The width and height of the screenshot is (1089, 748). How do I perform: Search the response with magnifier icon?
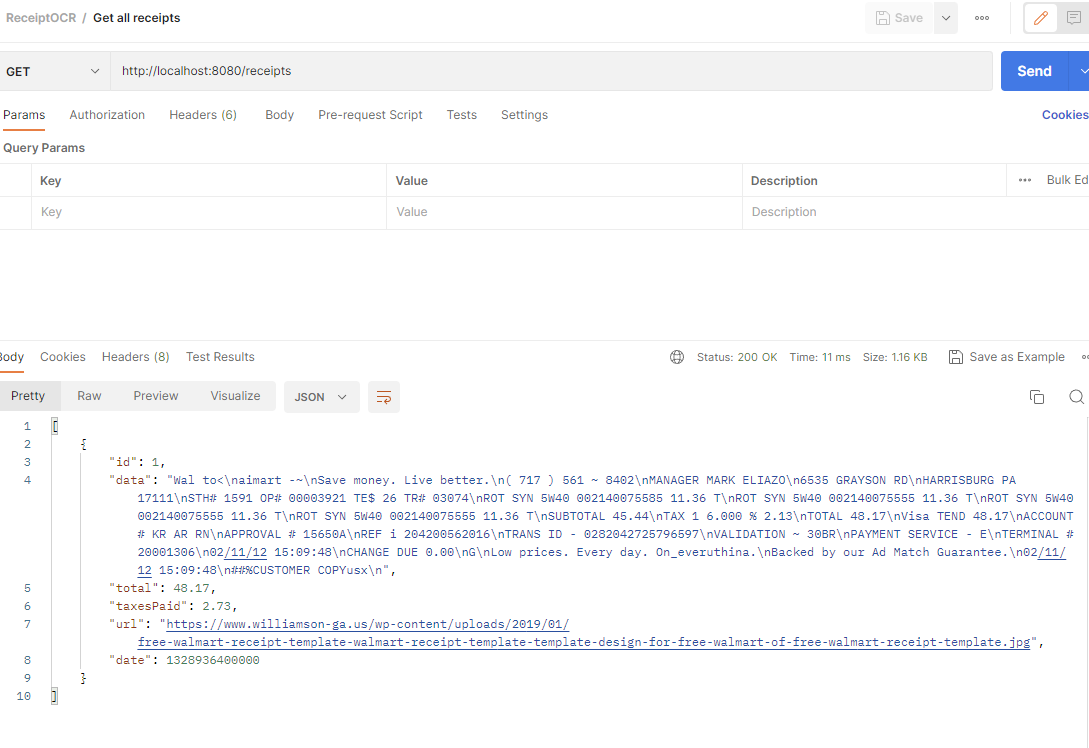1076,397
